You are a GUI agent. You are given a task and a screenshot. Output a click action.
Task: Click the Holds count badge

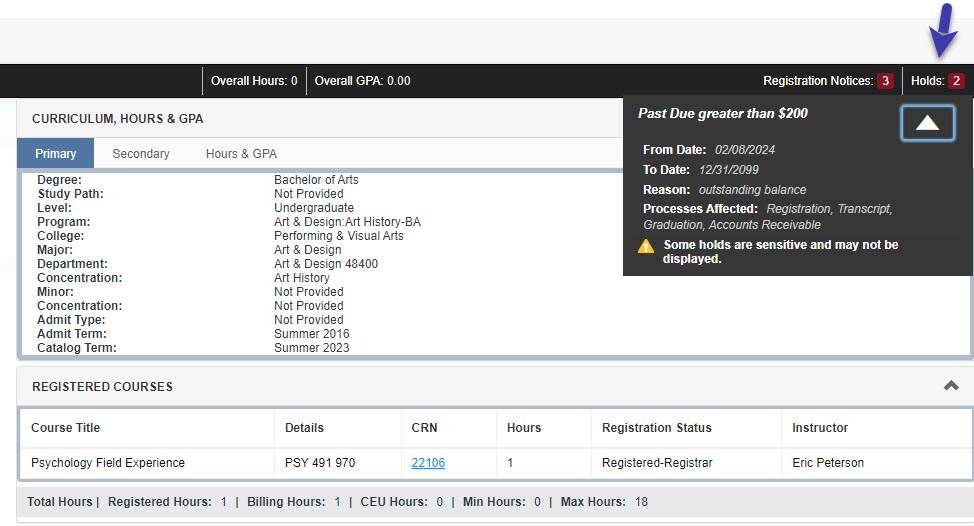coord(956,81)
